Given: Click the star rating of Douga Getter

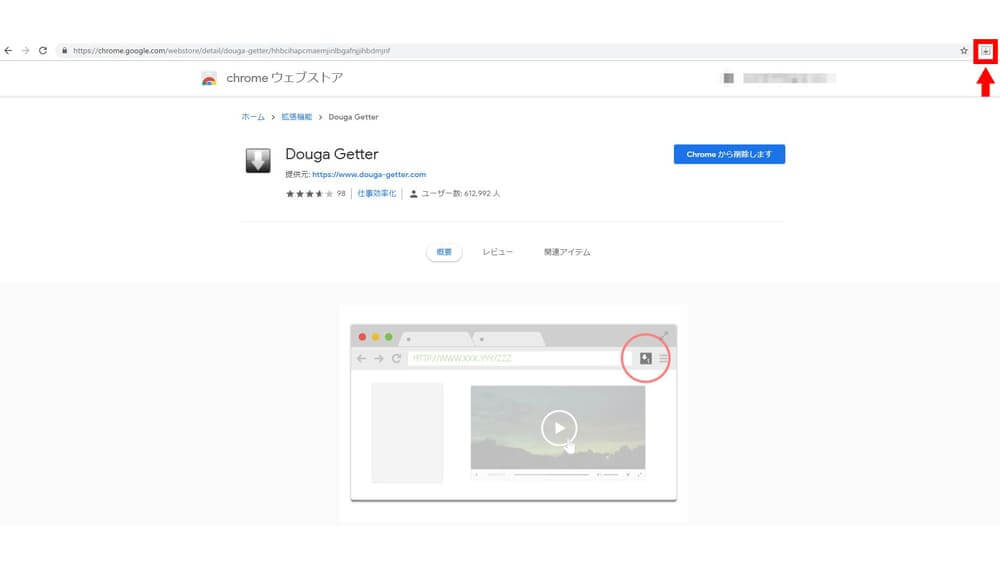Looking at the screenshot, I should point(309,194).
